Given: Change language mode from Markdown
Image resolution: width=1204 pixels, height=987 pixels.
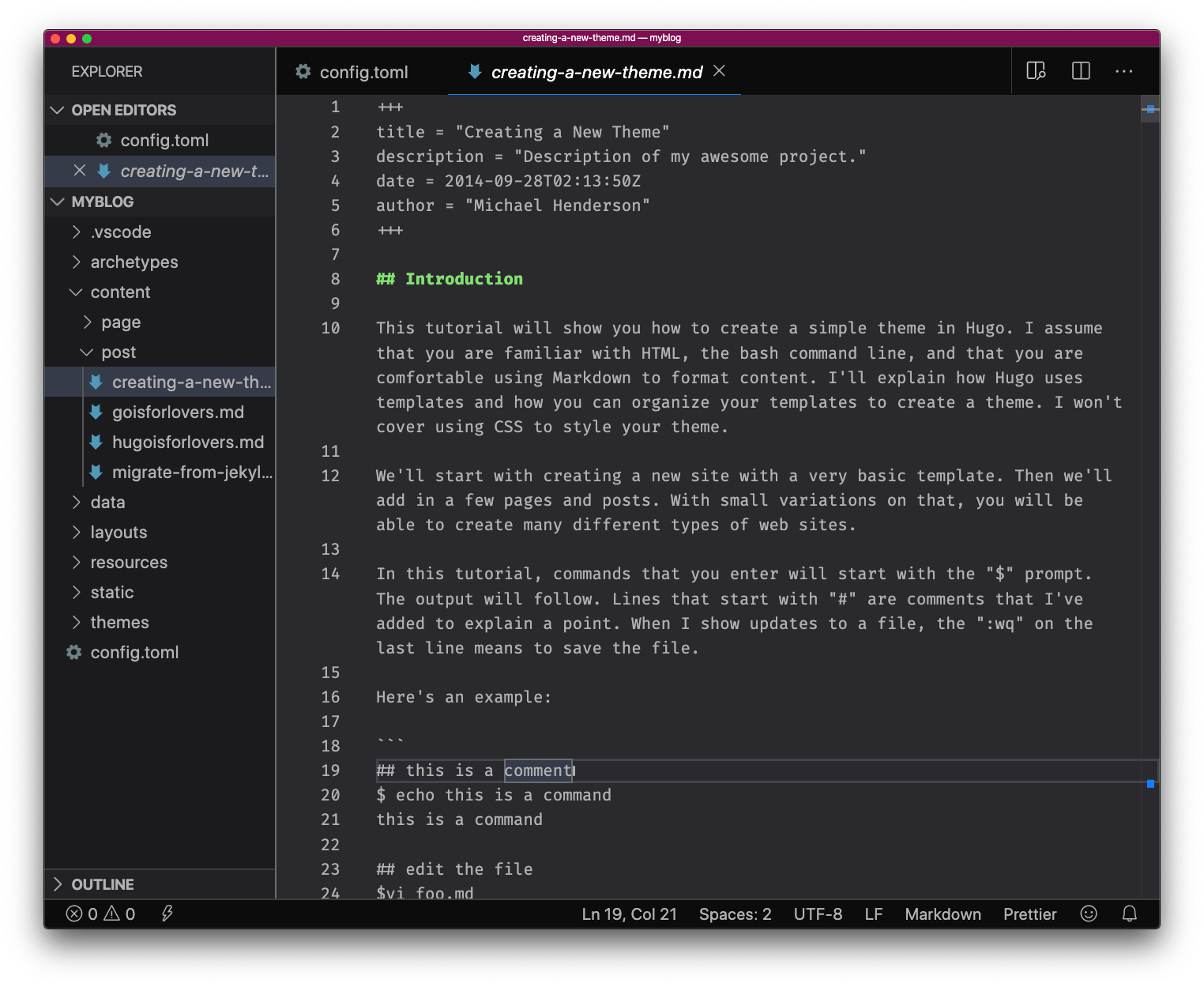Looking at the screenshot, I should click(943, 914).
